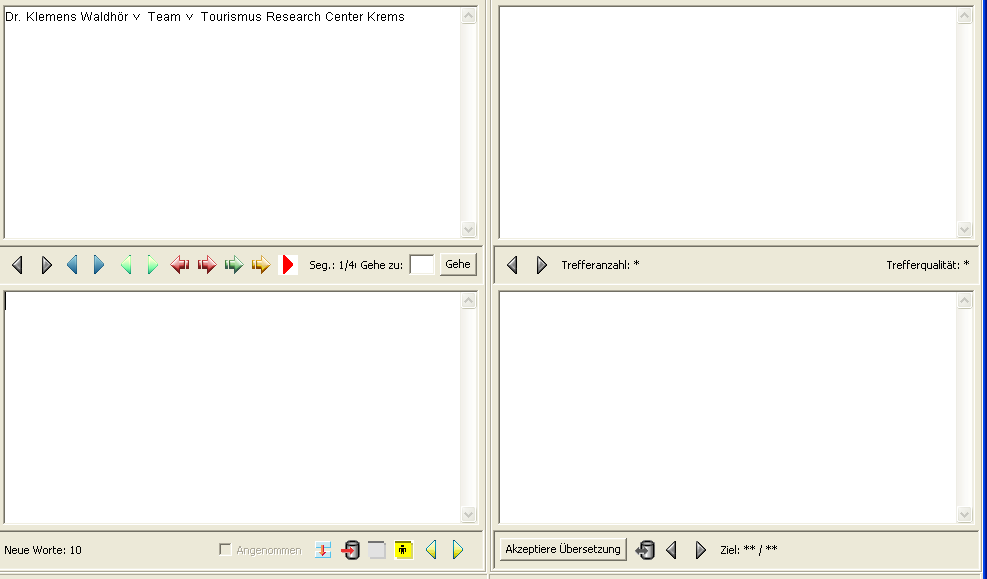
Task: Click the orange right double-arrow icon
Action: 261,265
